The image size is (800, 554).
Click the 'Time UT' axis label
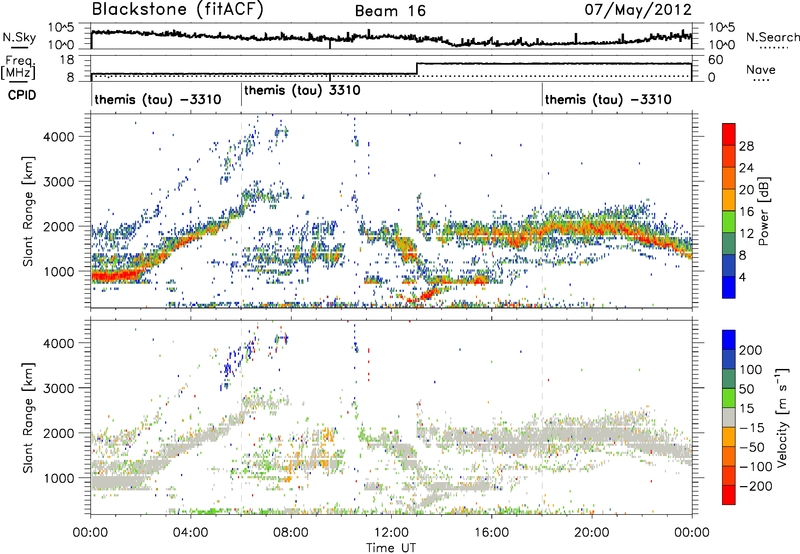pos(391,548)
